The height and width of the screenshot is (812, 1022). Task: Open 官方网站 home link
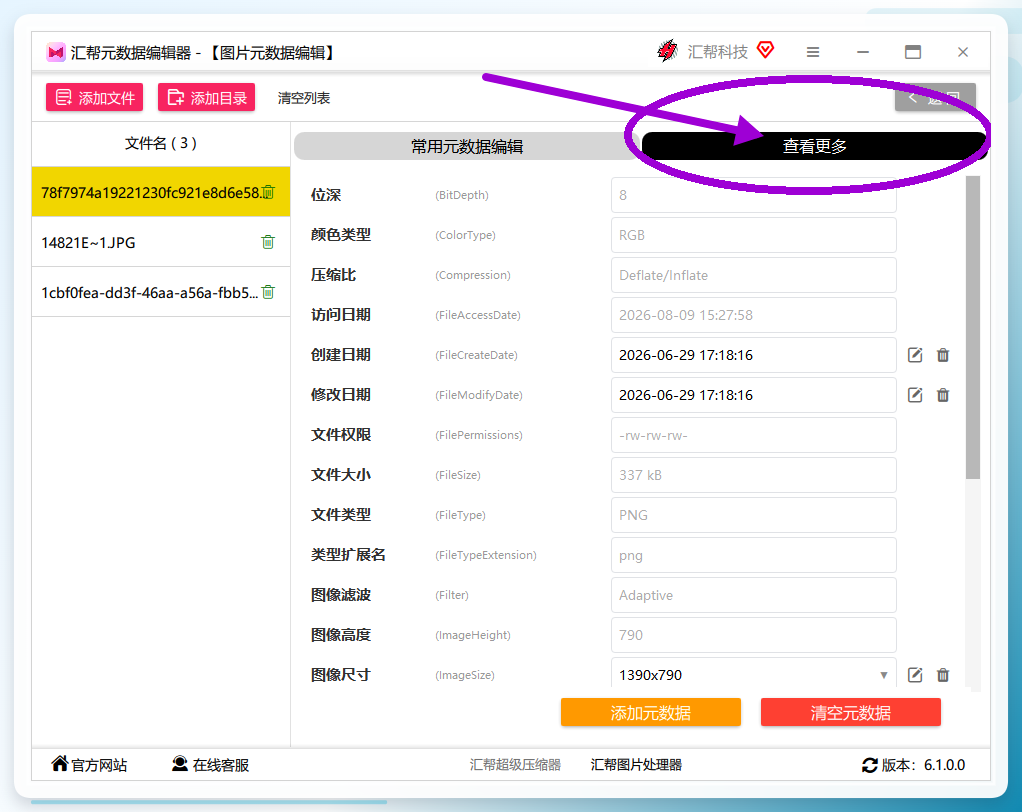(89, 764)
